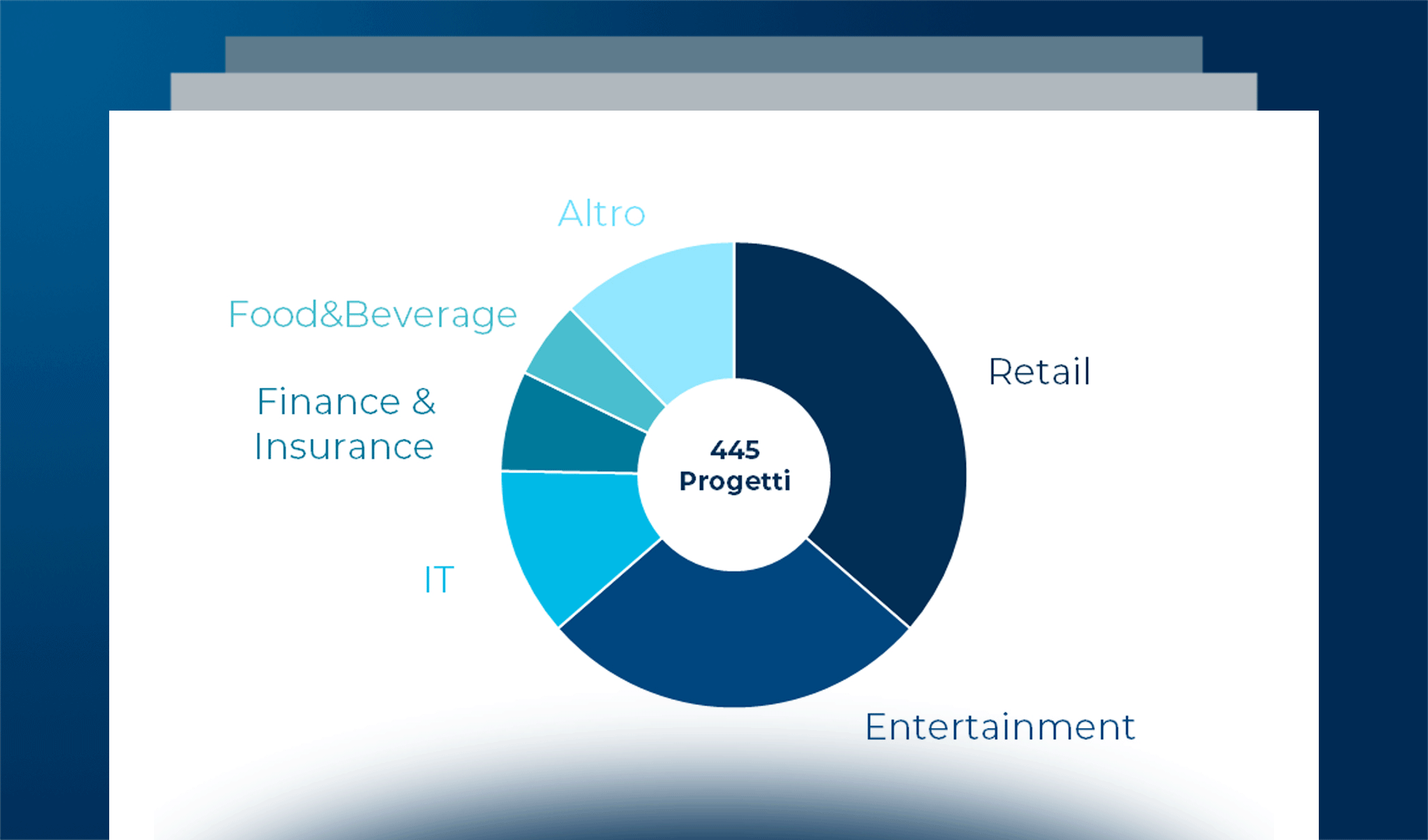Select the Food&Beverage label
1428x840 pixels.
coord(372,314)
